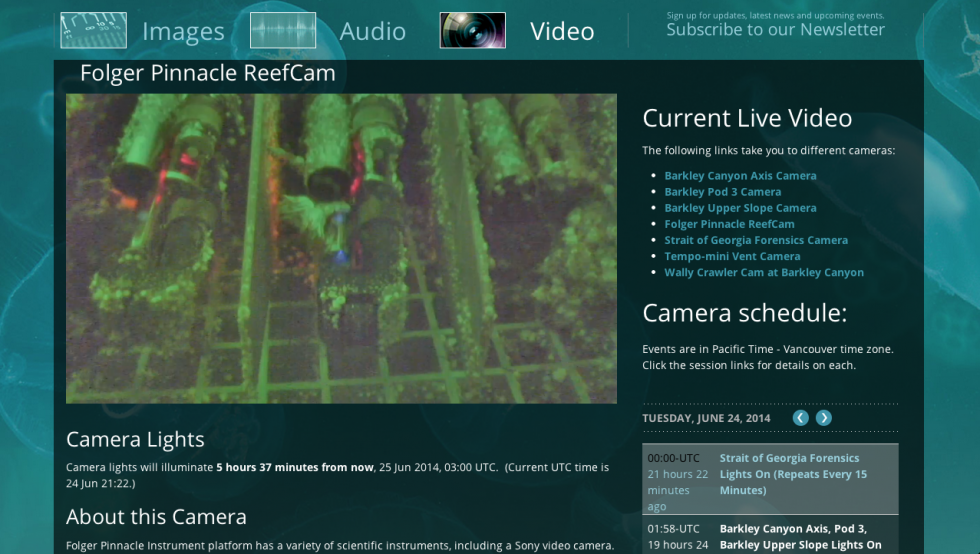Open Barkley Canyon Axis, Pod 3 session link

[x=801, y=537]
